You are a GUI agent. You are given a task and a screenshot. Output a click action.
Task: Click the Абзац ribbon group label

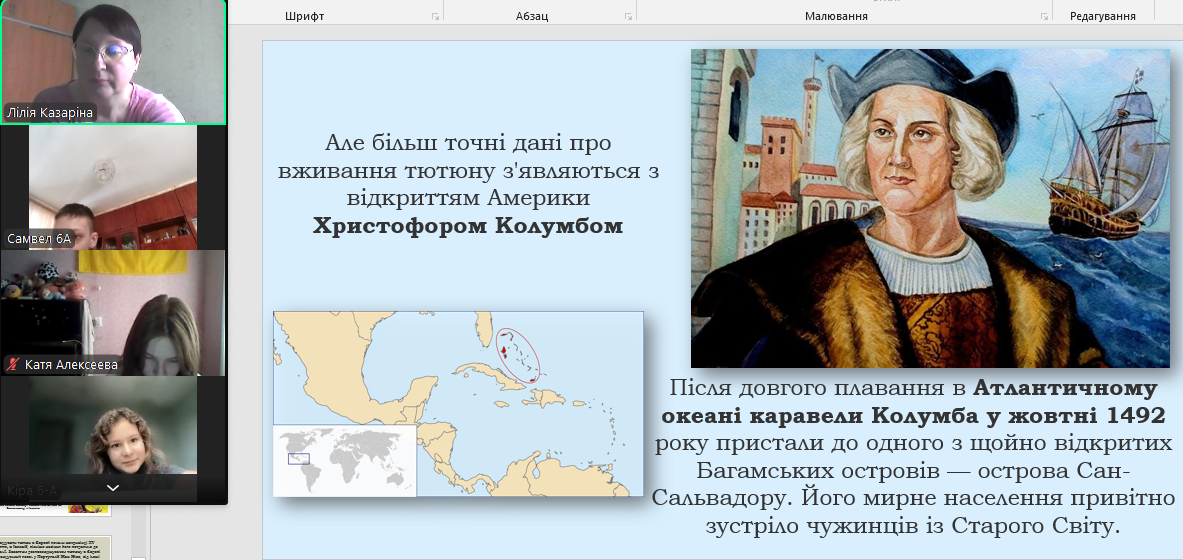(532, 16)
